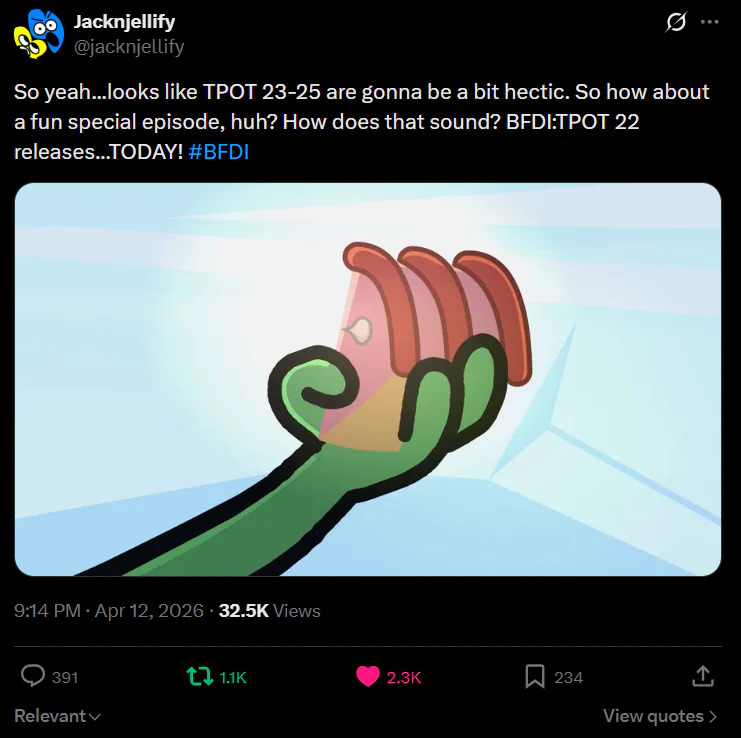Open the Grok slashed-circle icon
The width and height of the screenshot is (741, 738).
[x=676, y=22]
